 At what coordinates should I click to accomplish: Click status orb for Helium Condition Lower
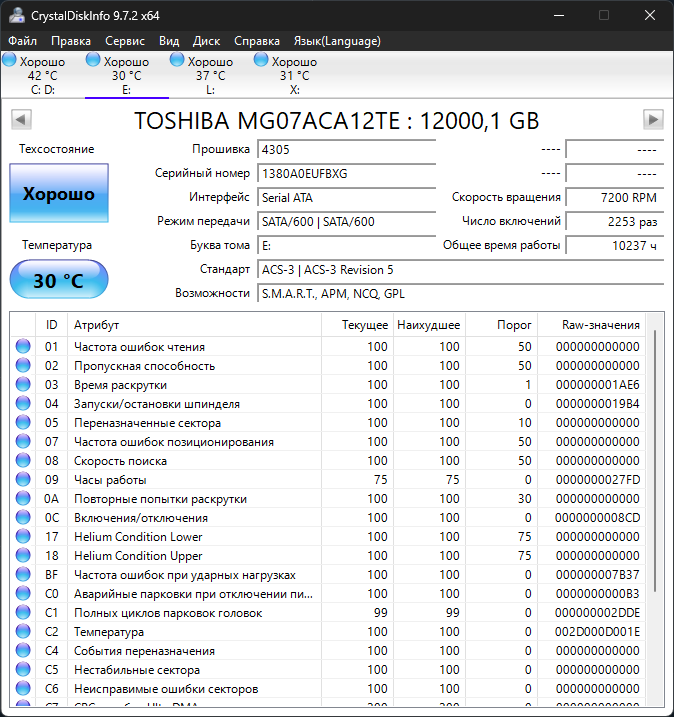coord(23,536)
